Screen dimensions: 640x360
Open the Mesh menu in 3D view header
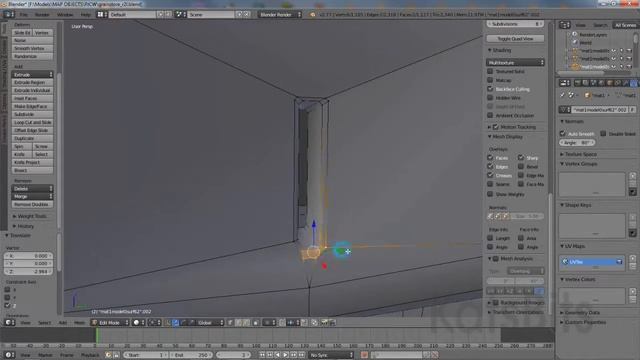click(79, 322)
